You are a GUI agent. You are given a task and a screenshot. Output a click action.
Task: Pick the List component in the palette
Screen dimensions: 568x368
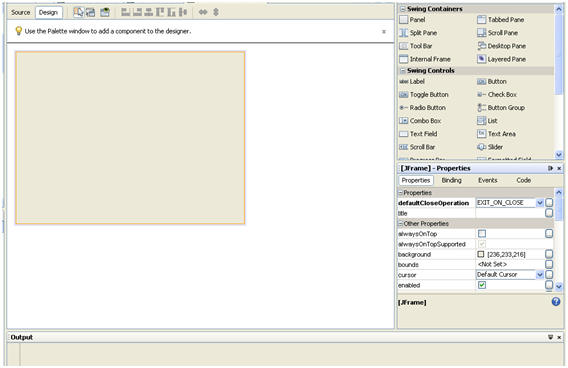tap(487, 121)
